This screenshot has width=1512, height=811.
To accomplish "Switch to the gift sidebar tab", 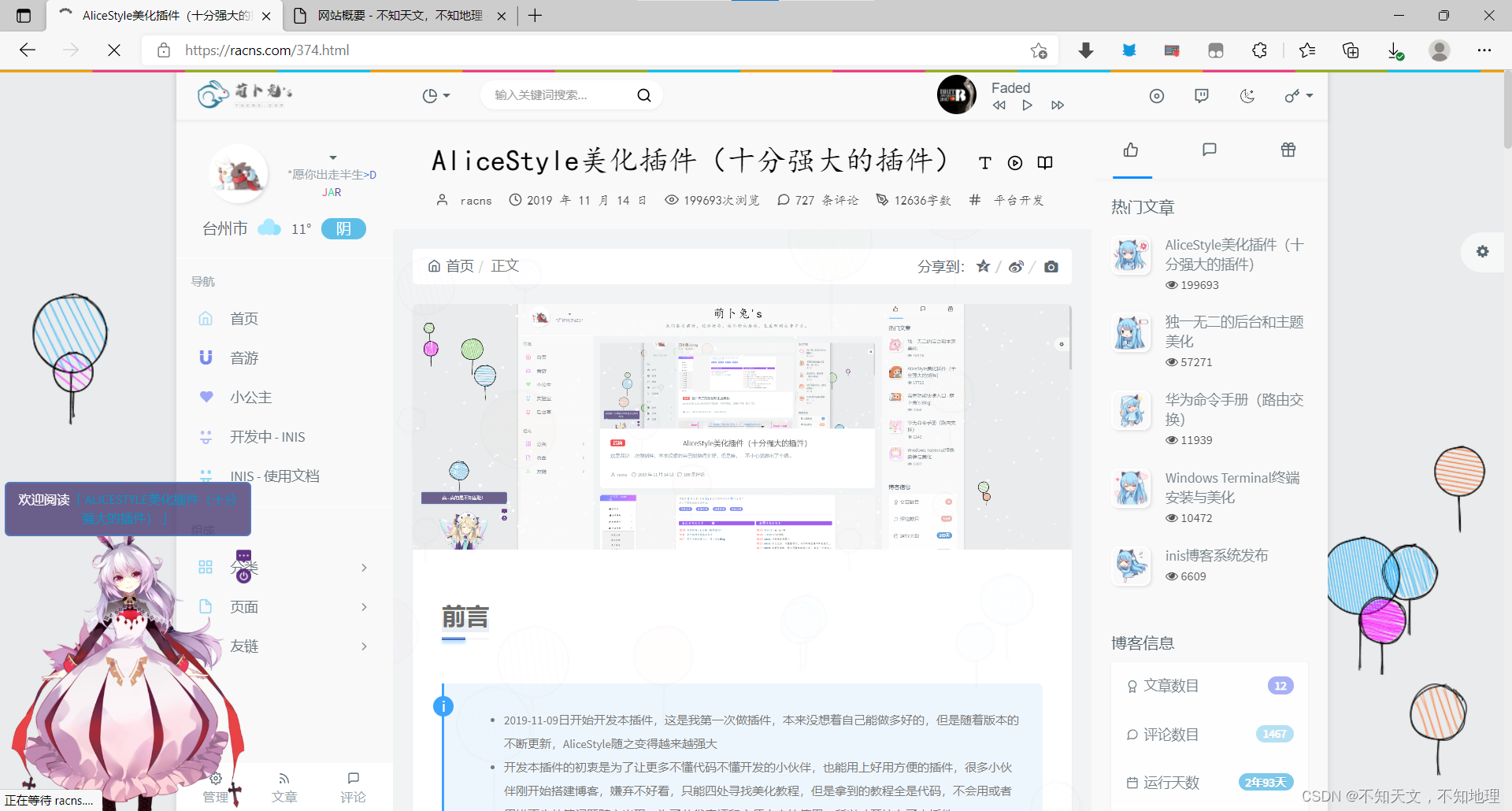I will click(1288, 150).
